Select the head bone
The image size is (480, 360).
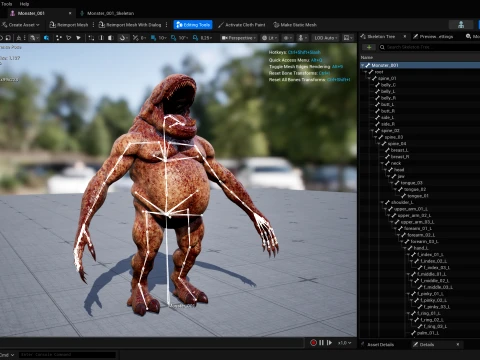[x=399, y=170]
